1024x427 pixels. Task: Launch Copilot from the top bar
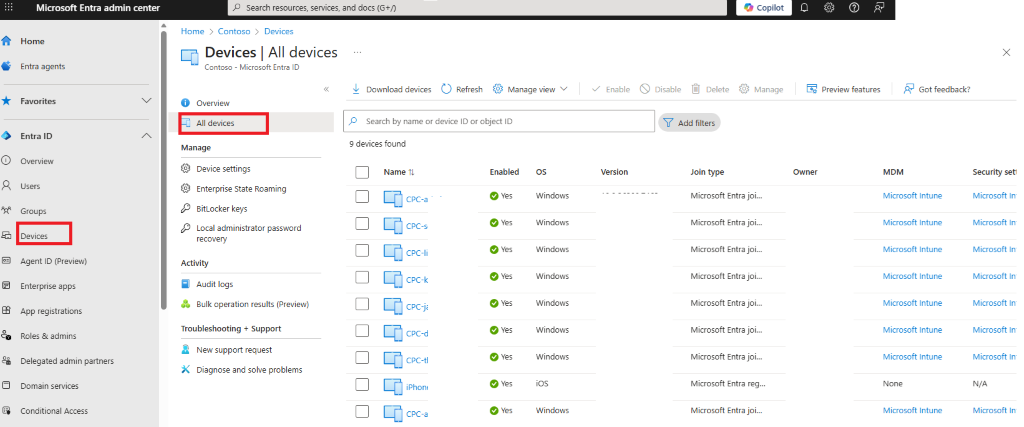pos(764,8)
